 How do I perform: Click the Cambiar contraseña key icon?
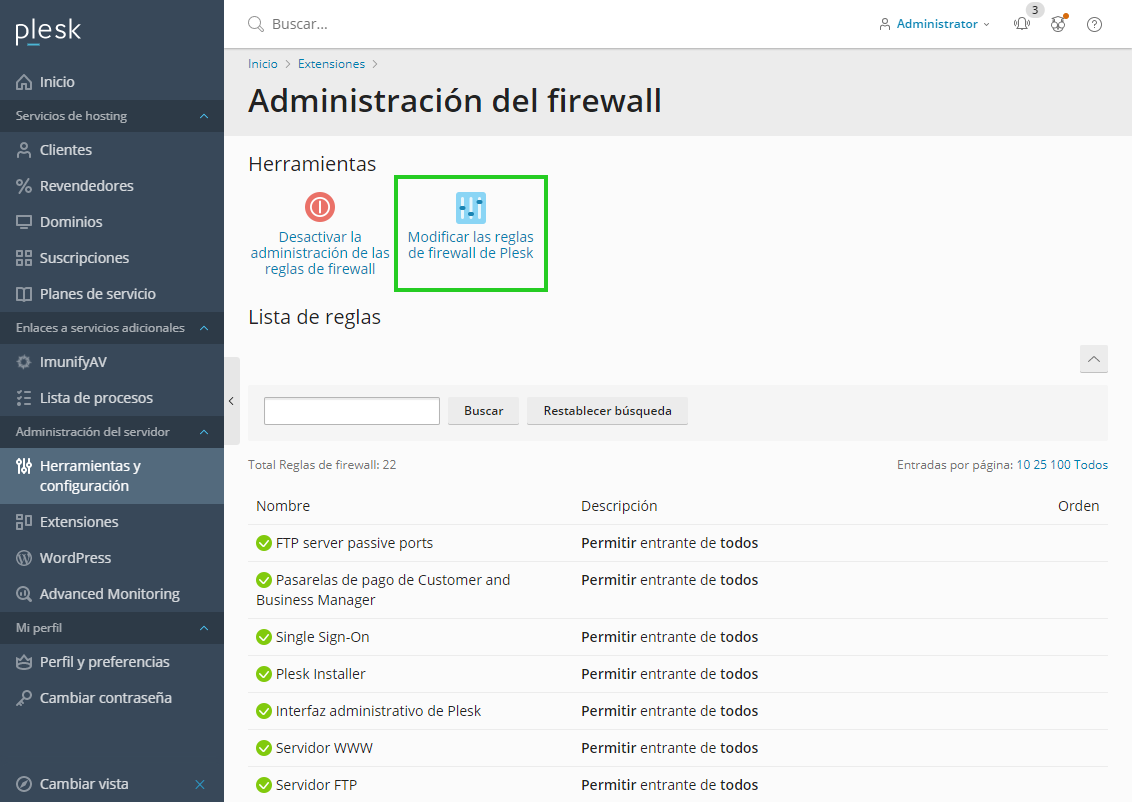[x=24, y=699]
